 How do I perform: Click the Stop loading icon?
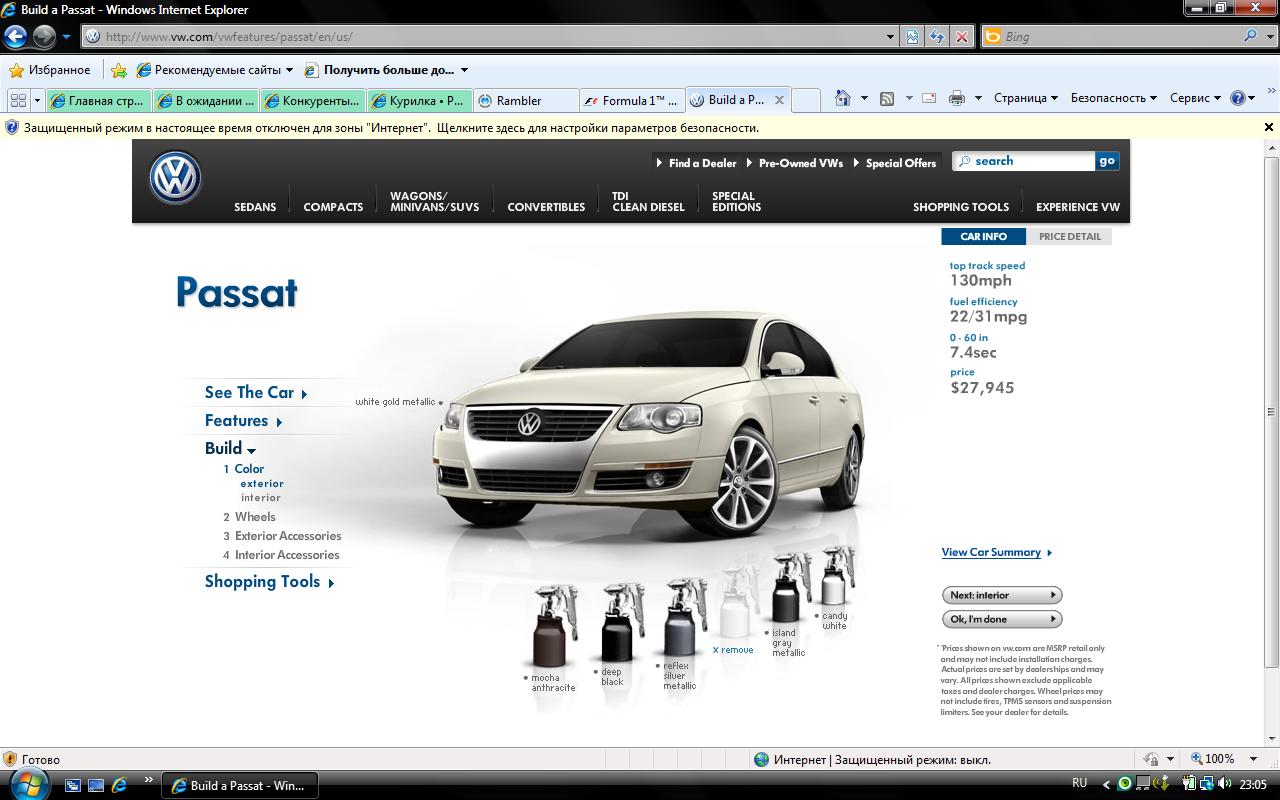[961, 37]
